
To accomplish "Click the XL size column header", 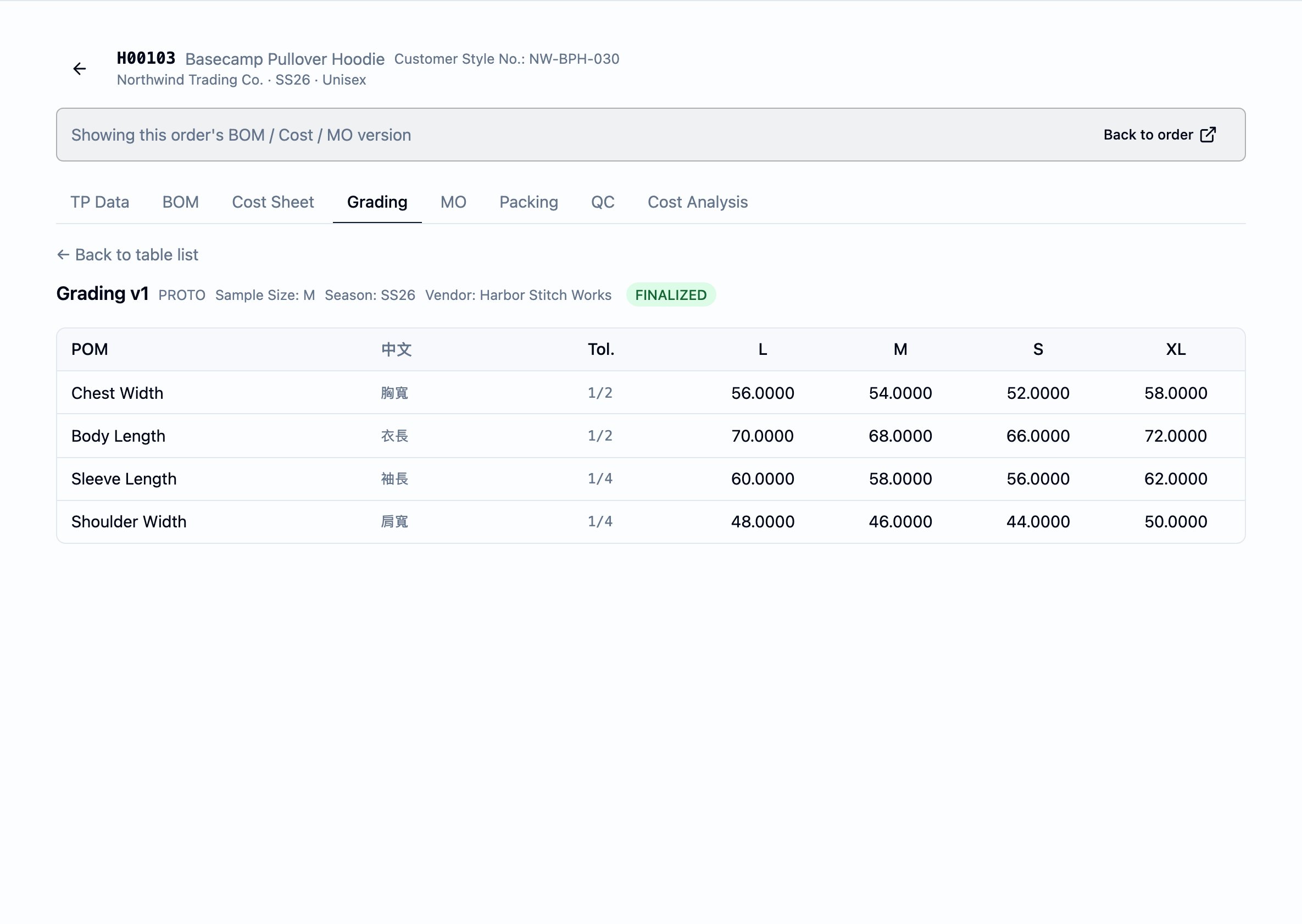I will tap(1176, 349).
